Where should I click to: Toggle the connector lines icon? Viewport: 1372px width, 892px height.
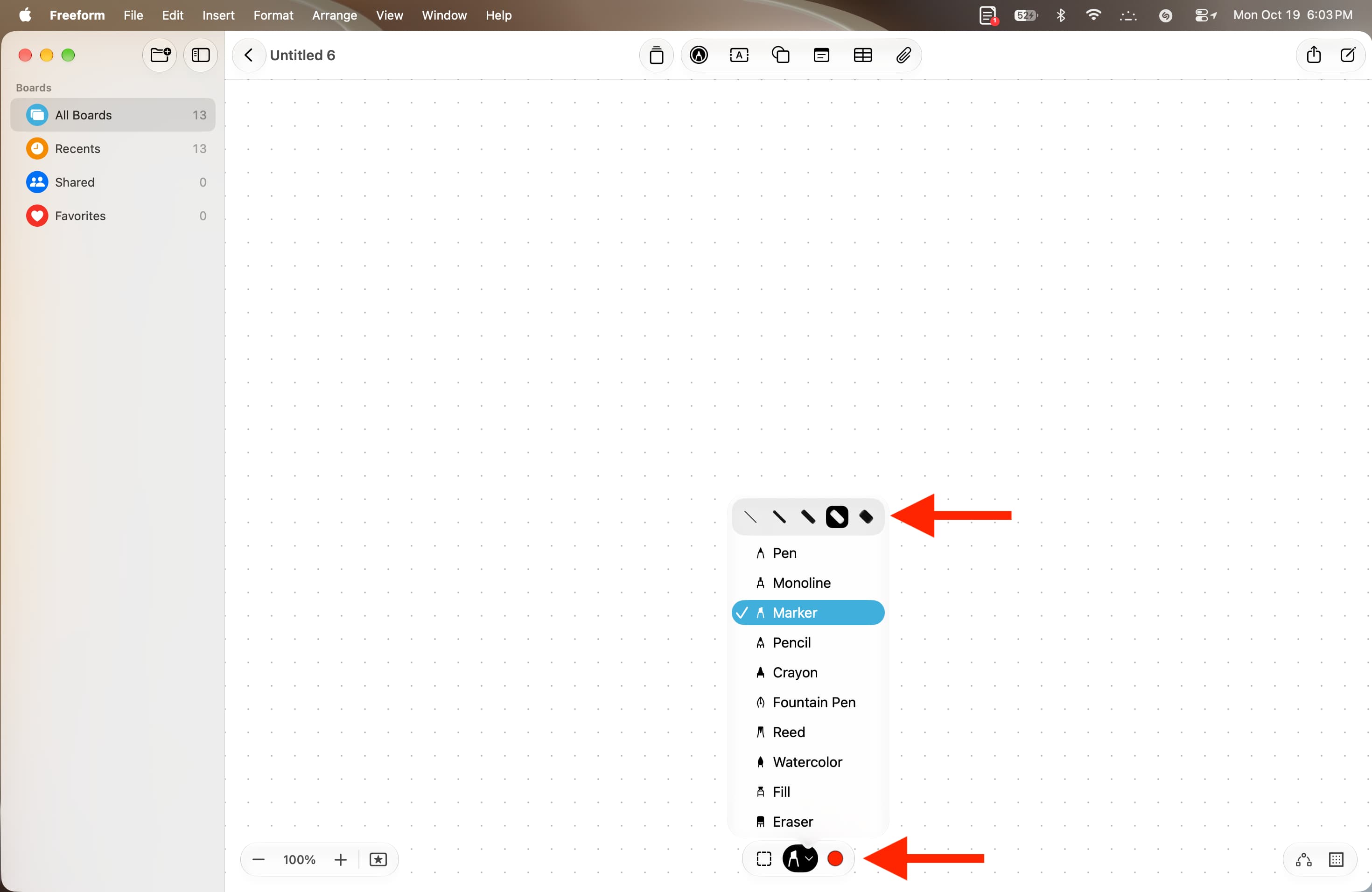click(x=1304, y=860)
